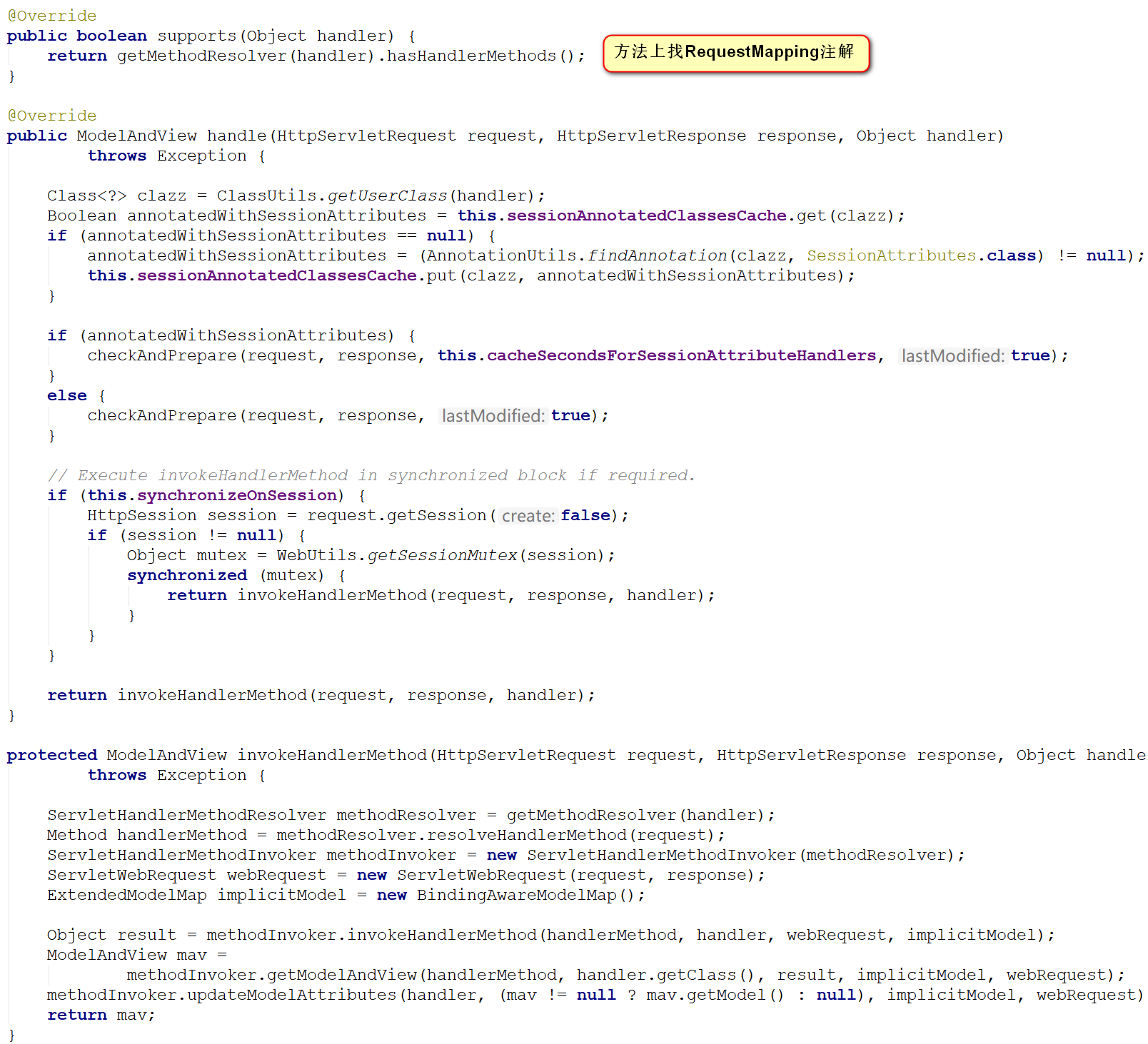Click the synchronized keyword
Image resolution: width=1148 pixels, height=1044 pixels.
[187, 575]
